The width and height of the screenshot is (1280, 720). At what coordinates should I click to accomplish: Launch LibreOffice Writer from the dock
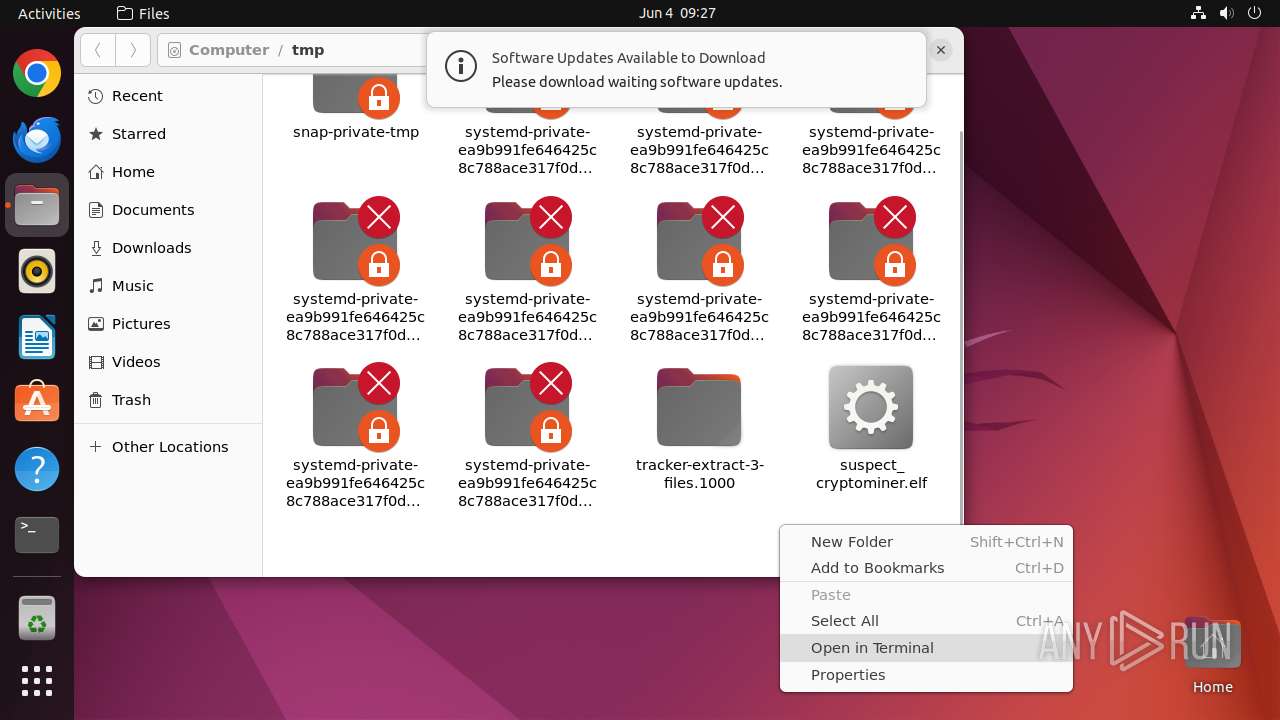tap(37, 337)
